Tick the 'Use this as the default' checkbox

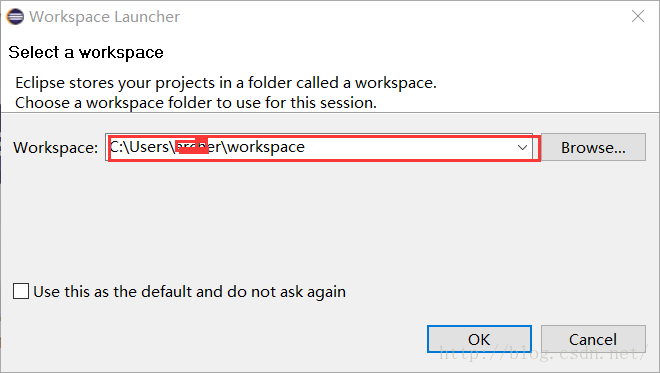pos(21,291)
